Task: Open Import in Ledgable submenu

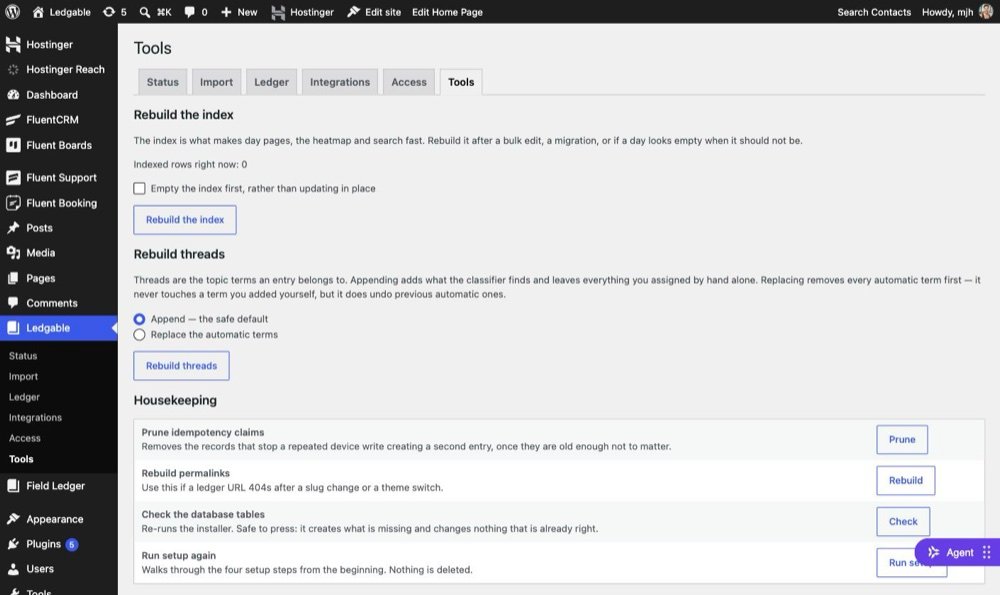Action: tap(23, 376)
